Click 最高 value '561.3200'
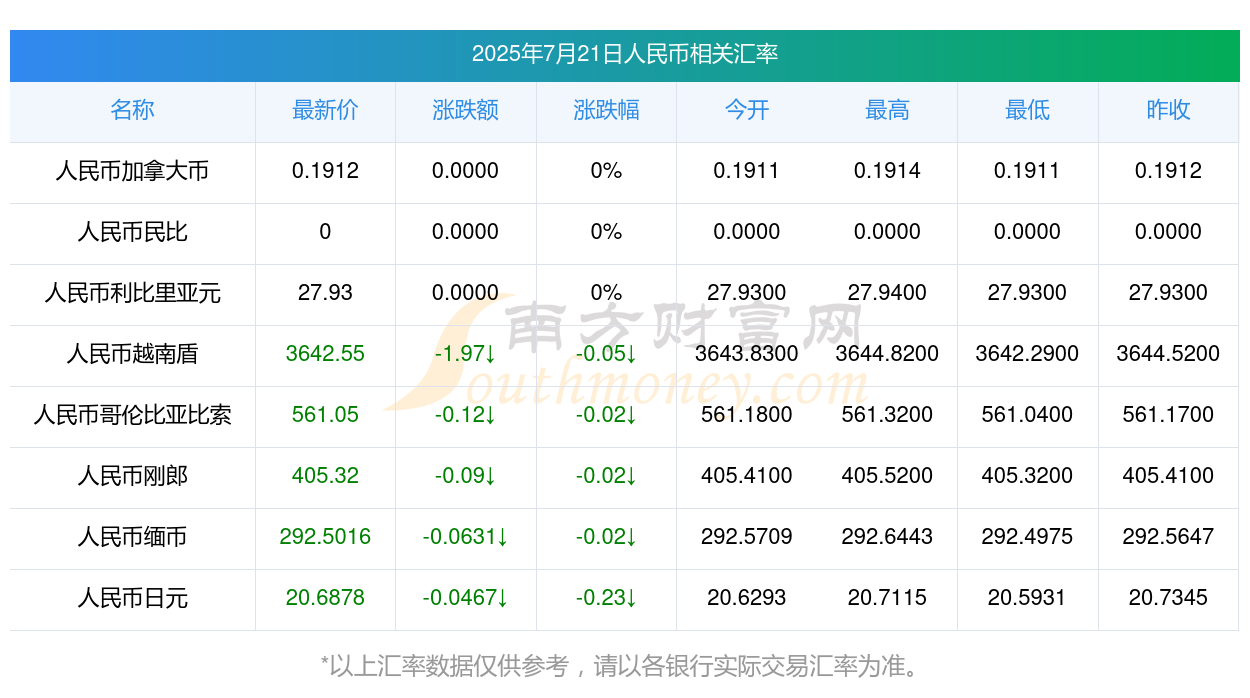1250x698 pixels. pyautogui.click(x=887, y=415)
